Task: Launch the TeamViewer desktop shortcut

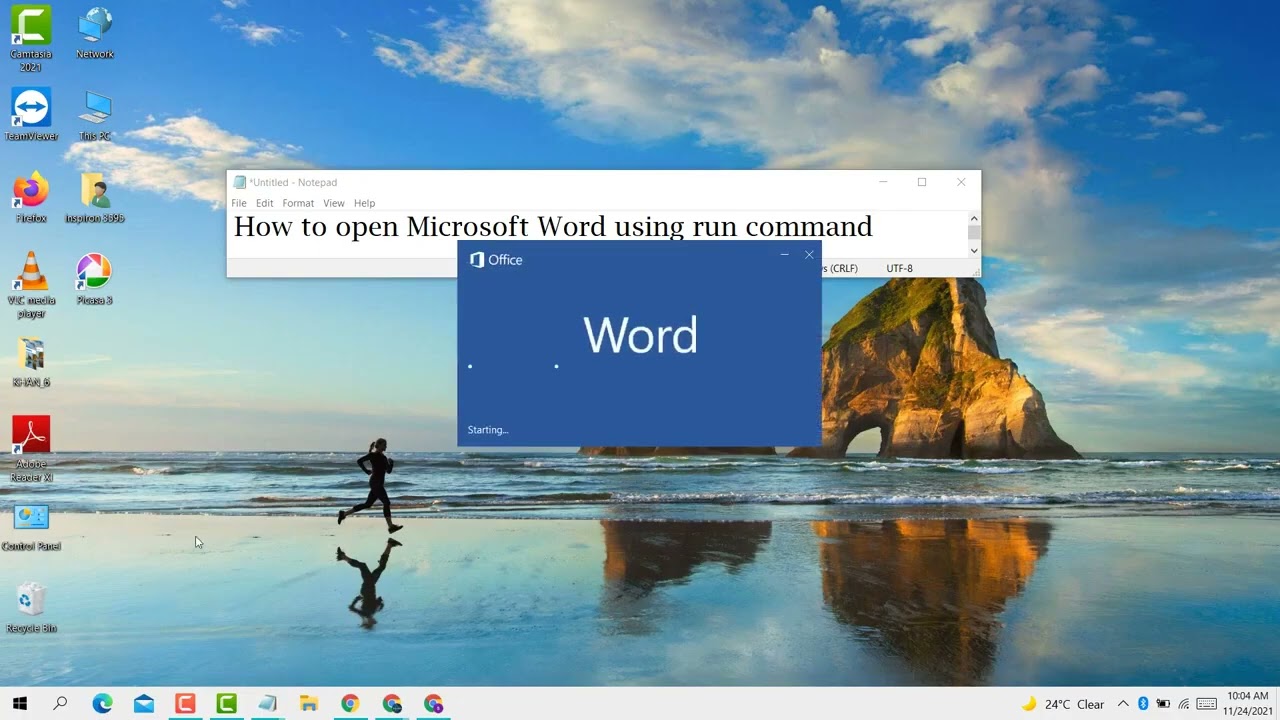Action: (31, 115)
